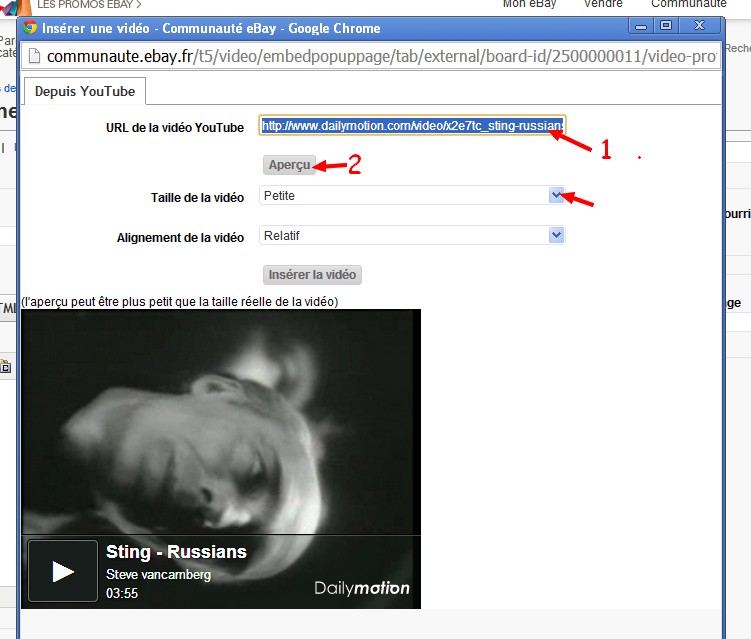
Task: Maximize the popup window
Action: [x=667, y=24]
